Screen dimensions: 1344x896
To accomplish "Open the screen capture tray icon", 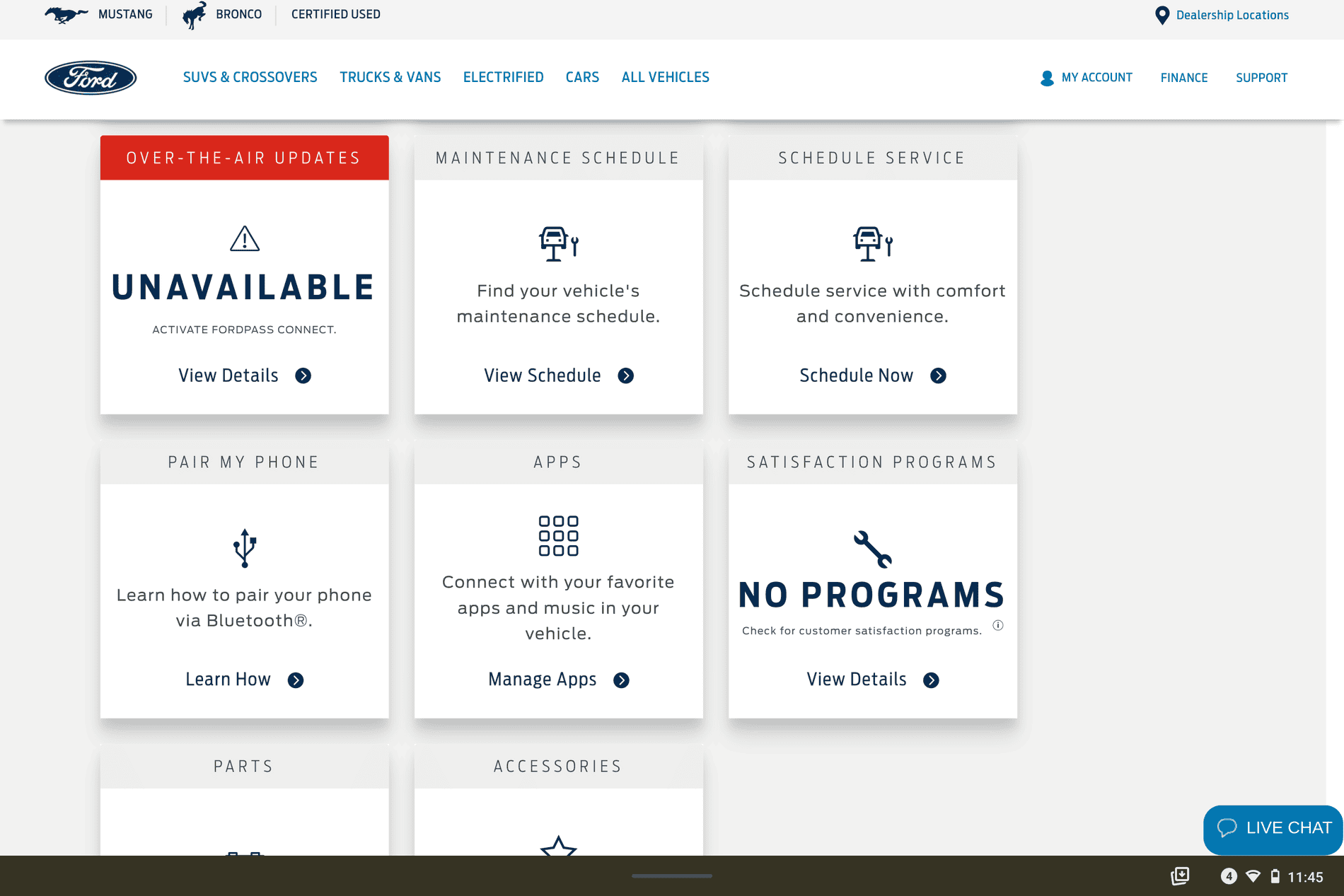I will pyautogui.click(x=1180, y=876).
